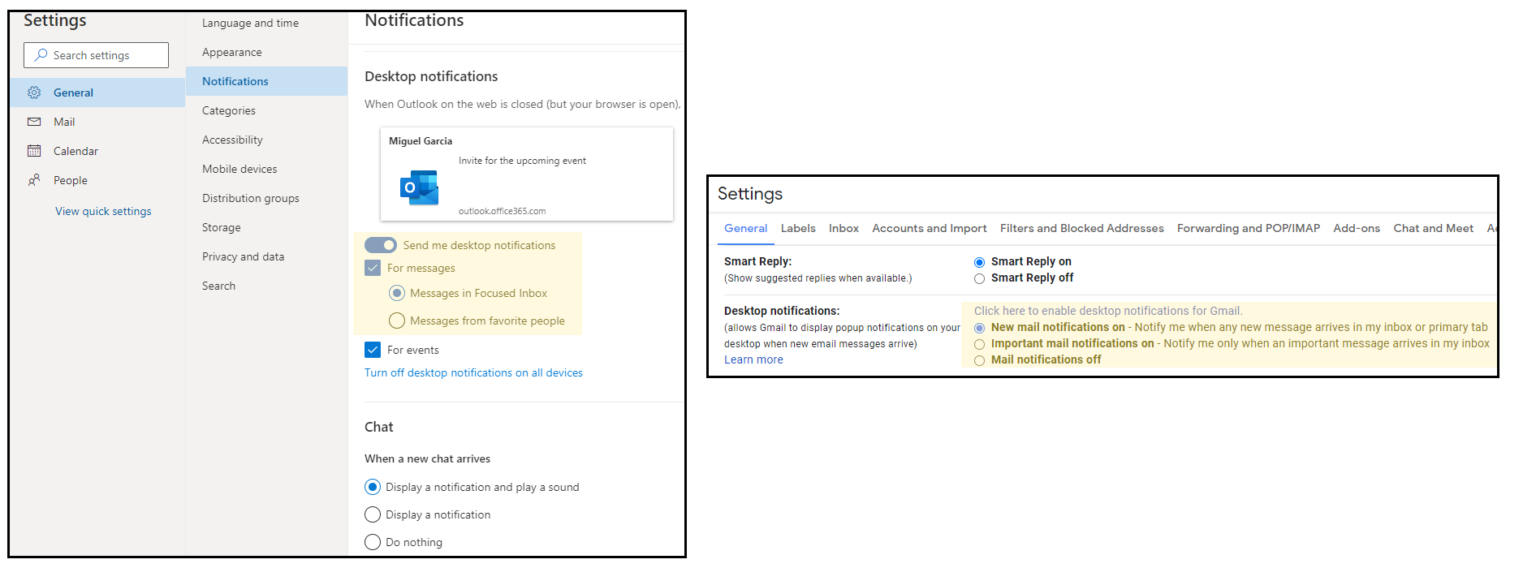
Task: Open Search settings category
Action: pos(219,285)
